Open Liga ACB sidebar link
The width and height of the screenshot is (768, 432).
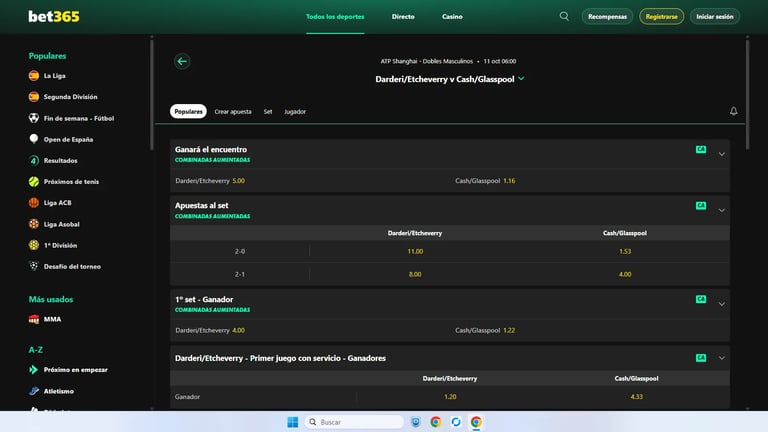(57, 202)
